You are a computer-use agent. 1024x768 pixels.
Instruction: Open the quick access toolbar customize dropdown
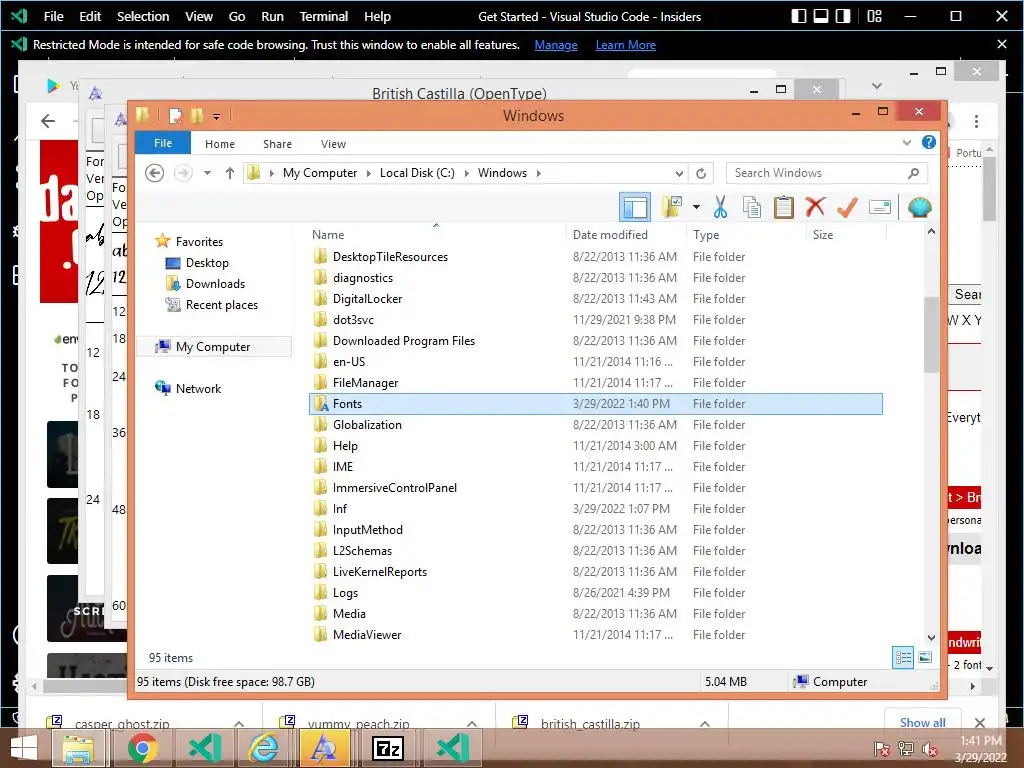[216, 116]
